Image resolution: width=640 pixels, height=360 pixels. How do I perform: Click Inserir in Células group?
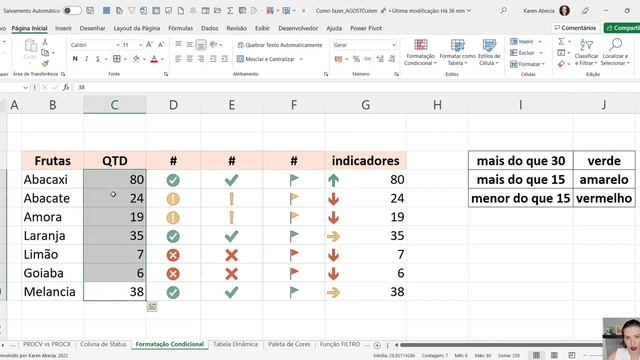coord(526,42)
